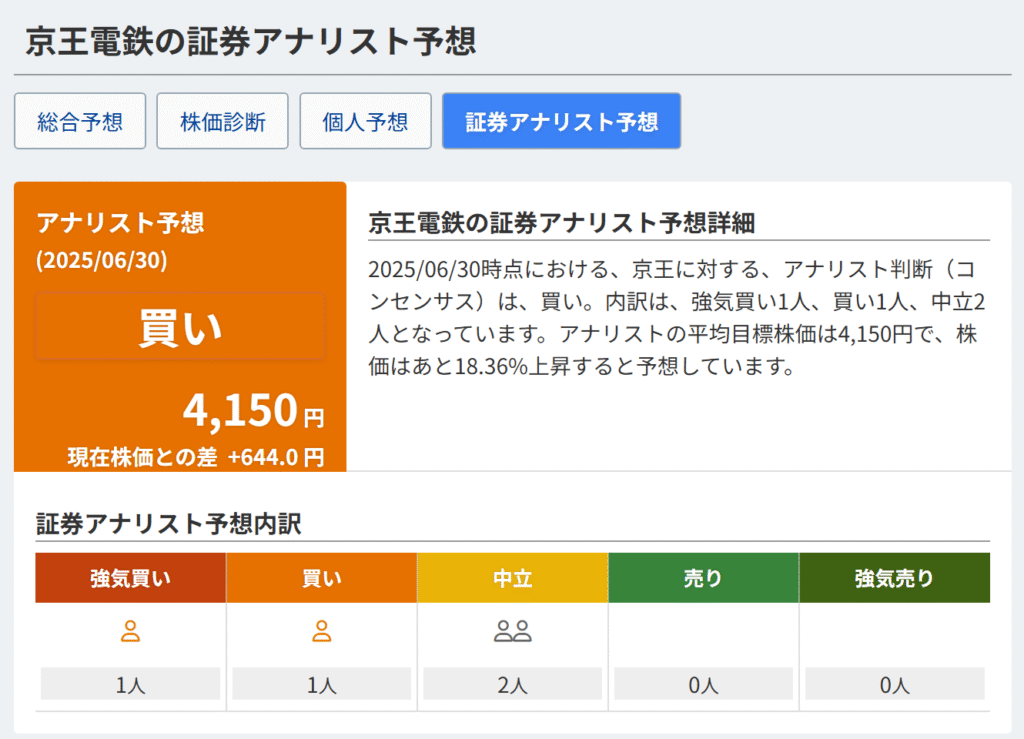Click the analyst consensus description paragraph
The image size is (1024, 739).
pos(678,318)
